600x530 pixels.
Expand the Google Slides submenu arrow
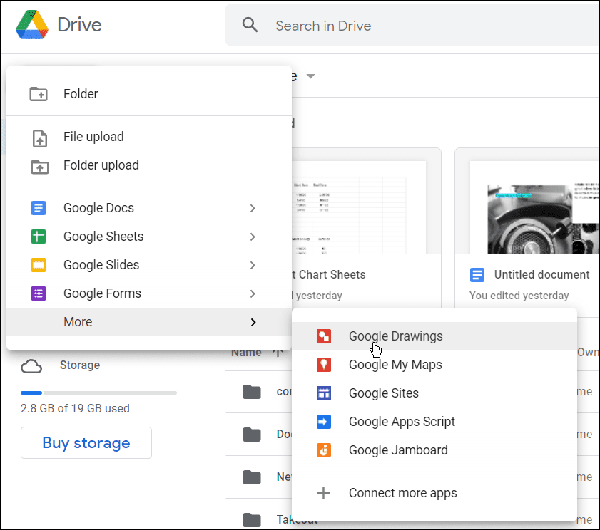pos(252,265)
